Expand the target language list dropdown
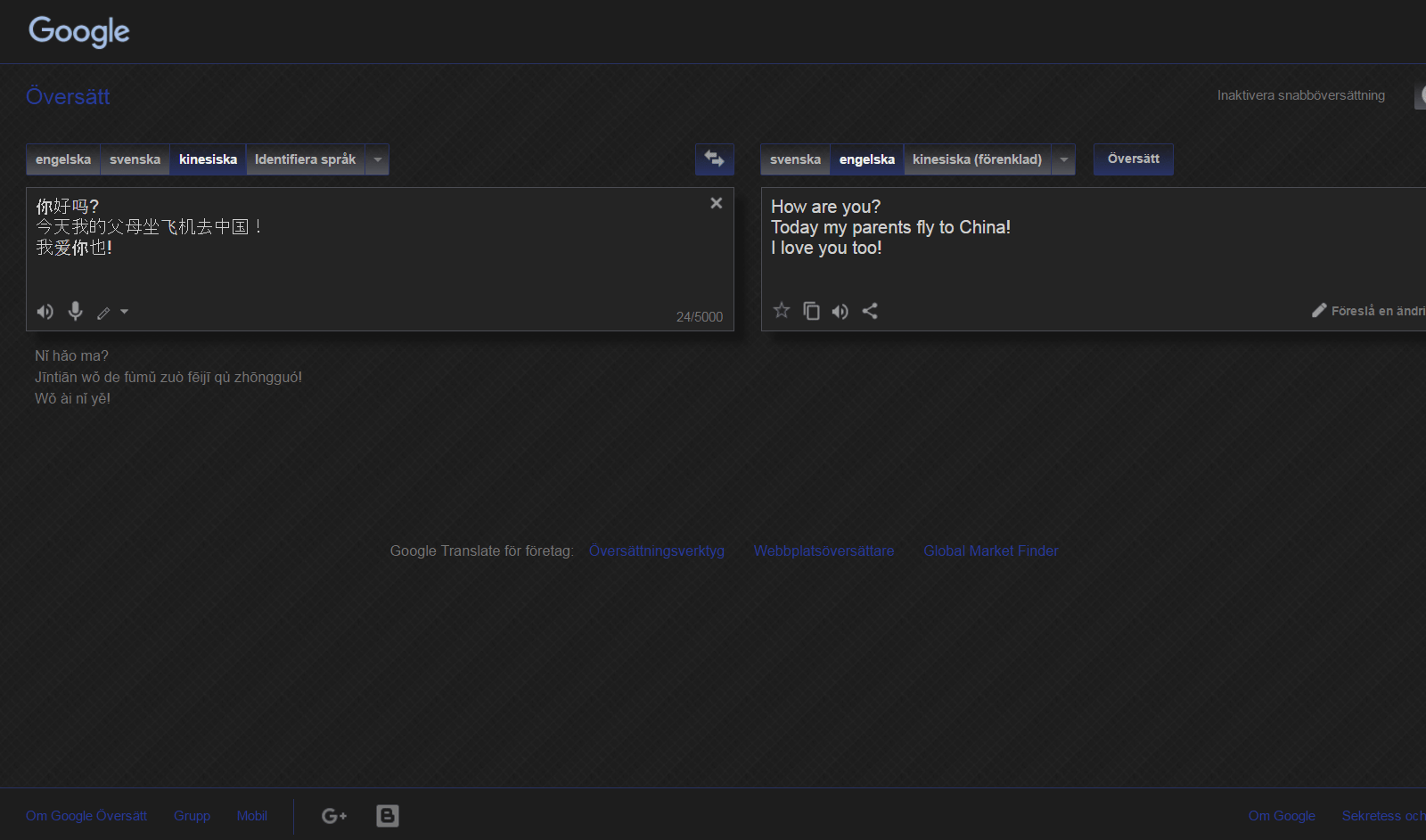 [1063, 159]
